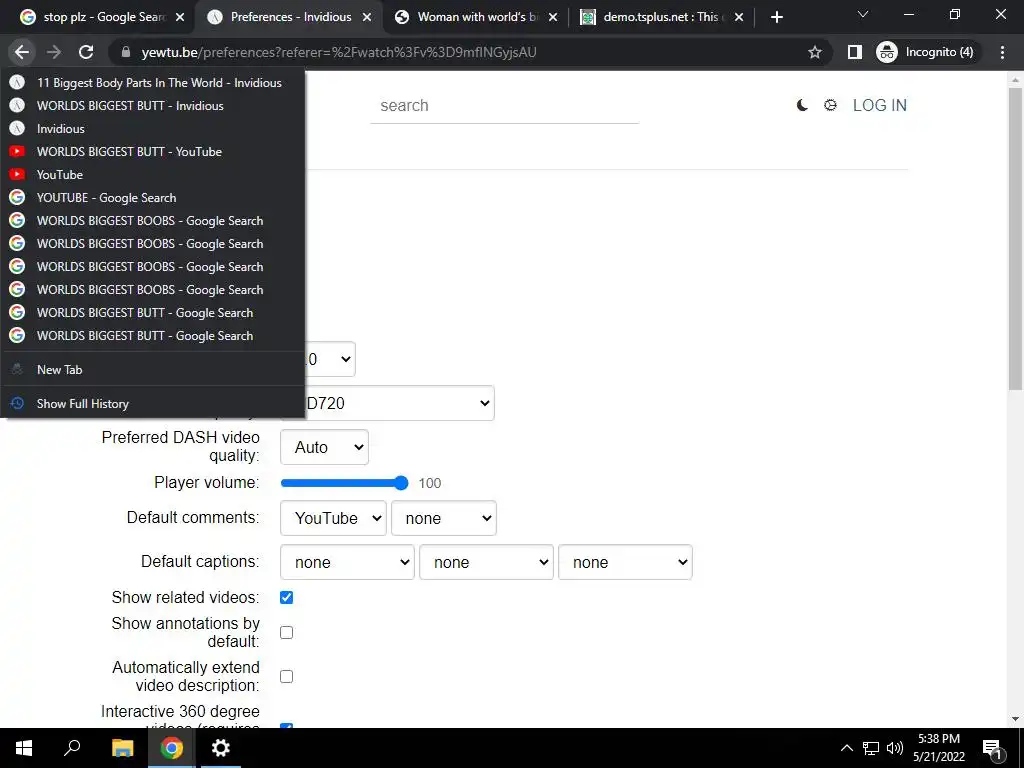This screenshot has height=768, width=1024.
Task: Open the dropdown showing D720
Action: (x=398, y=403)
